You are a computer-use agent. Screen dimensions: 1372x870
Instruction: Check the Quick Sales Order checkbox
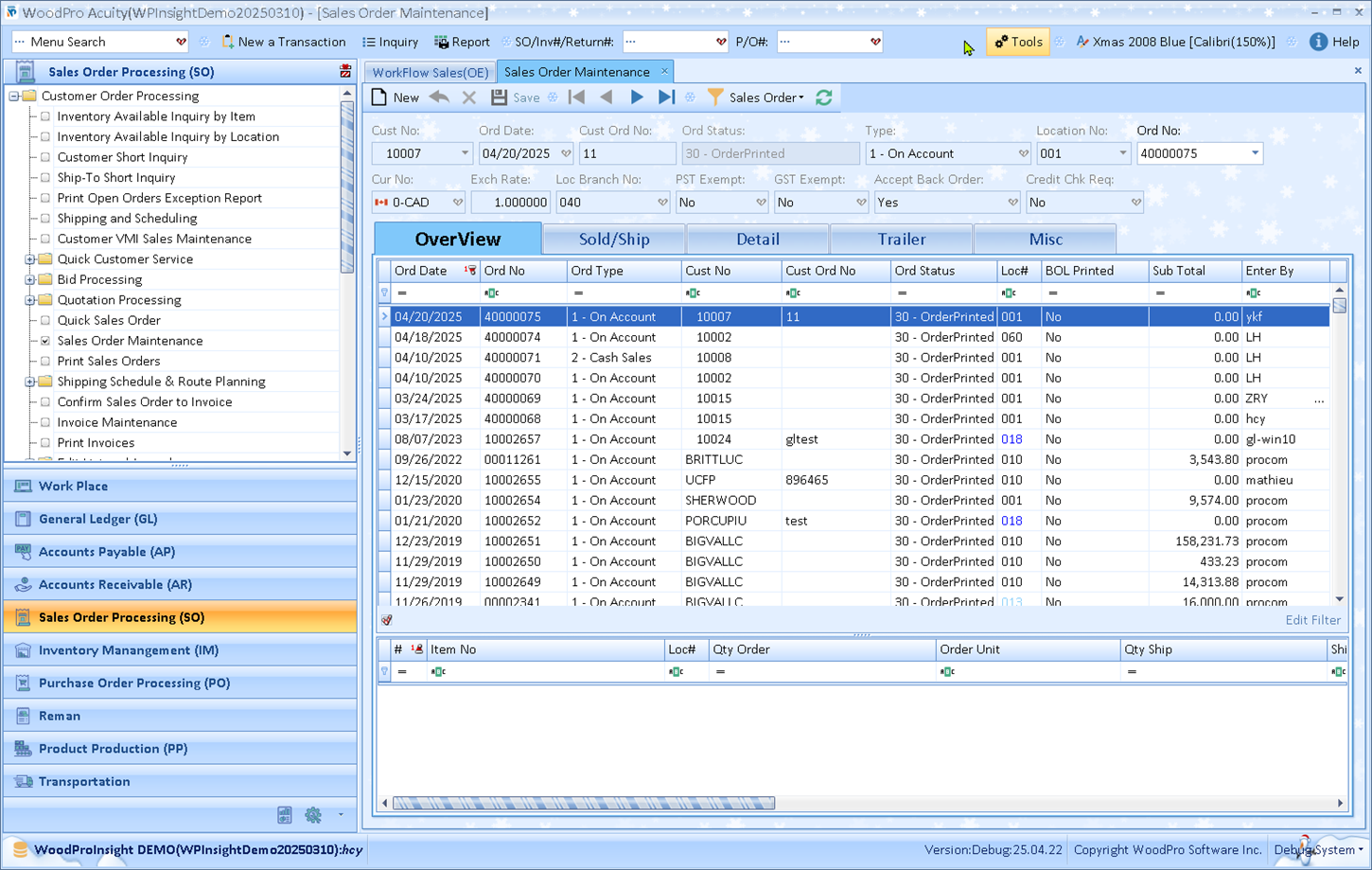pyautogui.click(x=45, y=320)
